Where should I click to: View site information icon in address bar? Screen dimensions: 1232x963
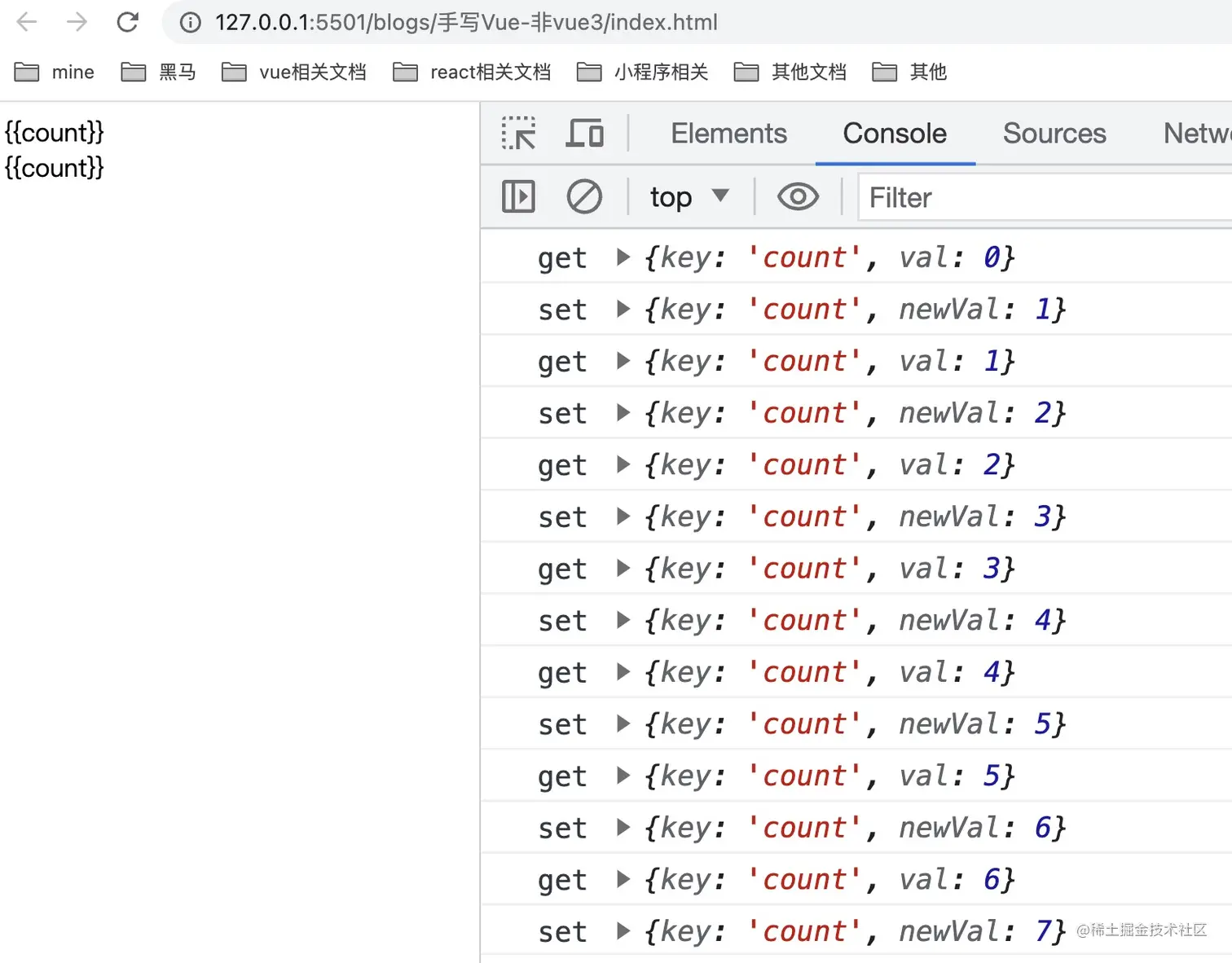[x=190, y=23]
